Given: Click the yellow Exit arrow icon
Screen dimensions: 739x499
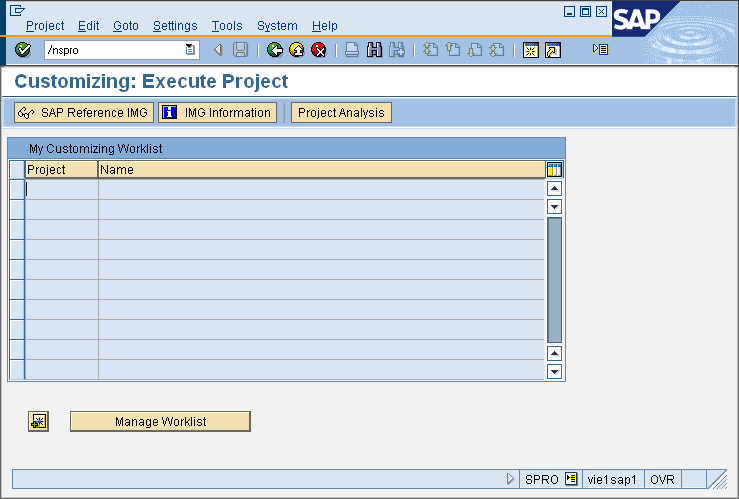Looking at the screenshot, I should 297,50.
